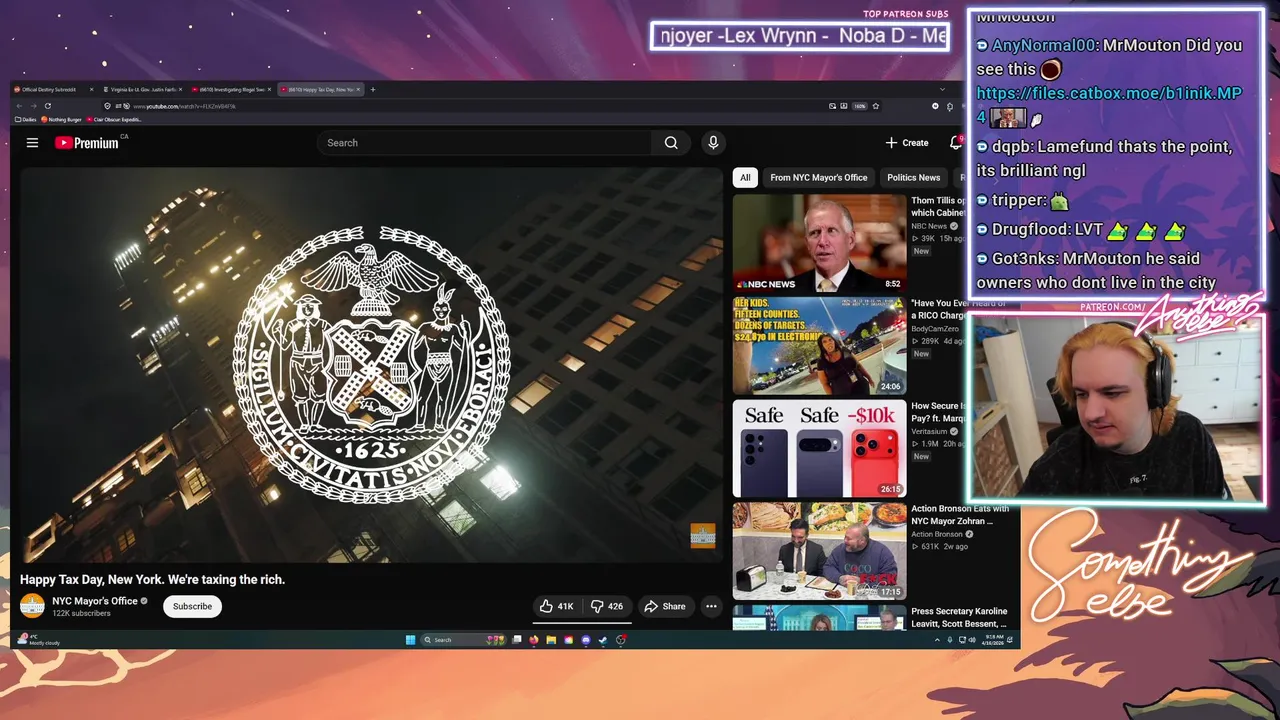Select the All filter chip
Image resolution: width=1280 pixels, height=720 pixels.
745,178
